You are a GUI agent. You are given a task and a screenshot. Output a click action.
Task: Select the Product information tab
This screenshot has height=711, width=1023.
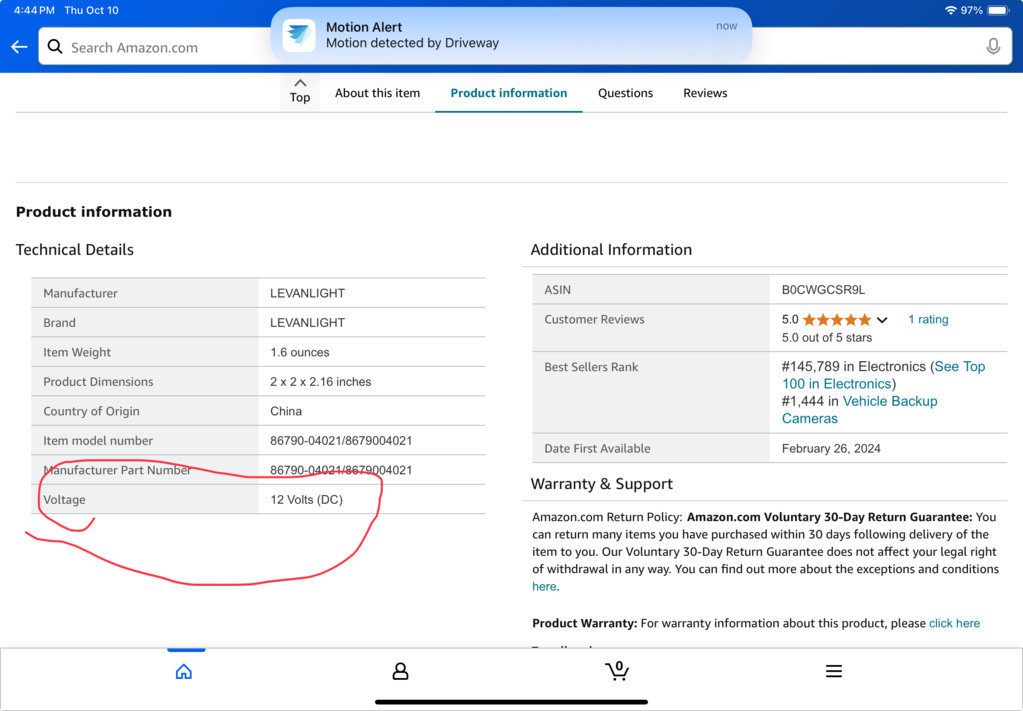click(509, 93)
